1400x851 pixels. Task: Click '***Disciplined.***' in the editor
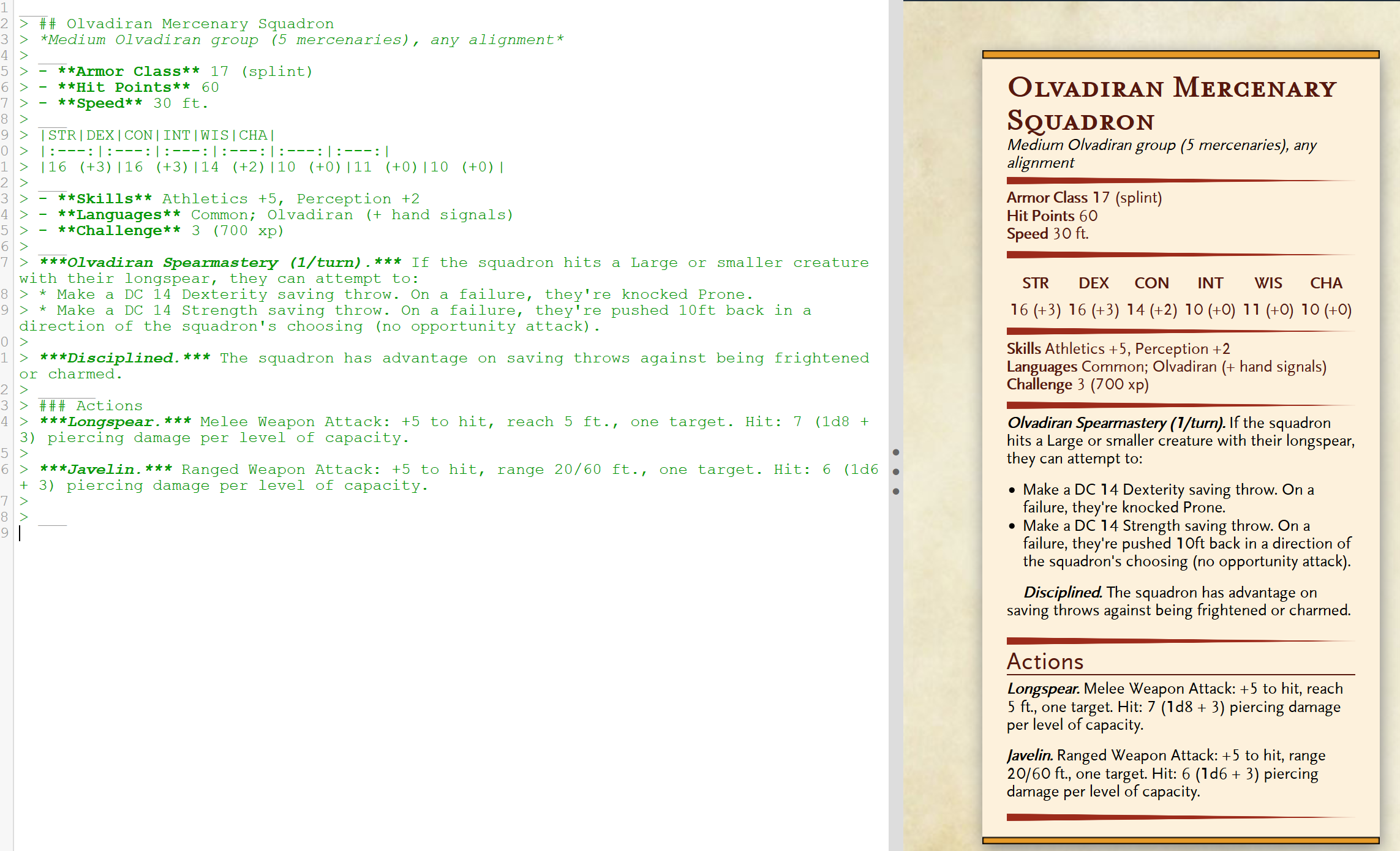point(125,358)
